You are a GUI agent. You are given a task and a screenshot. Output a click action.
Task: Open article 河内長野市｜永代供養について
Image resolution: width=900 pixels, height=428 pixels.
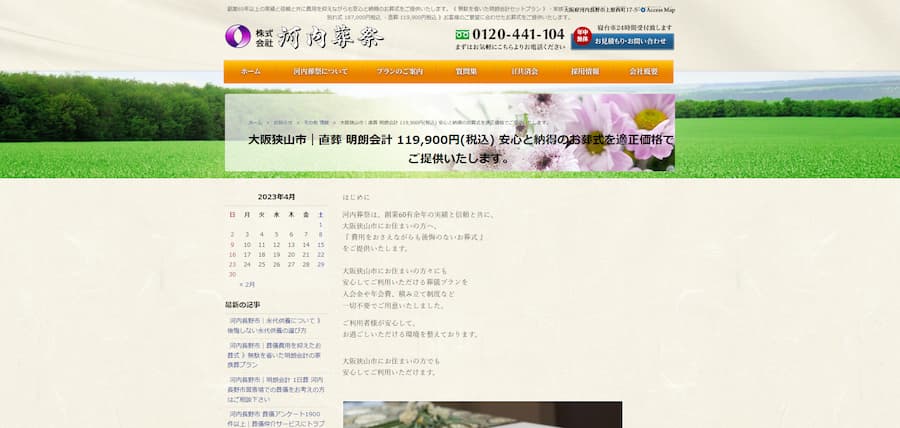pyautogui.click(x=274, y=326)
